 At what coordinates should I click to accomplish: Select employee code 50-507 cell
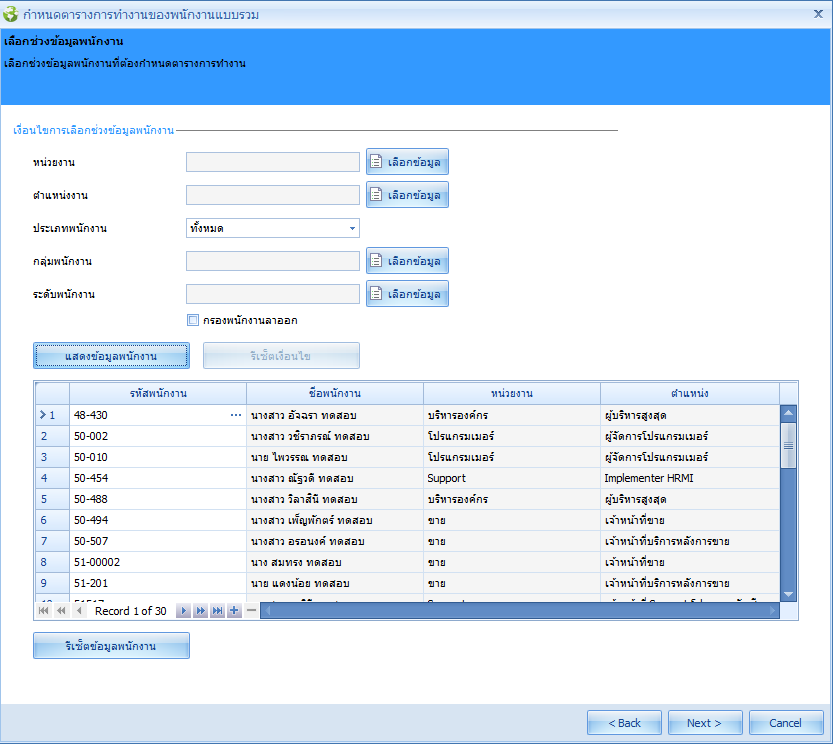coord(158,541)
